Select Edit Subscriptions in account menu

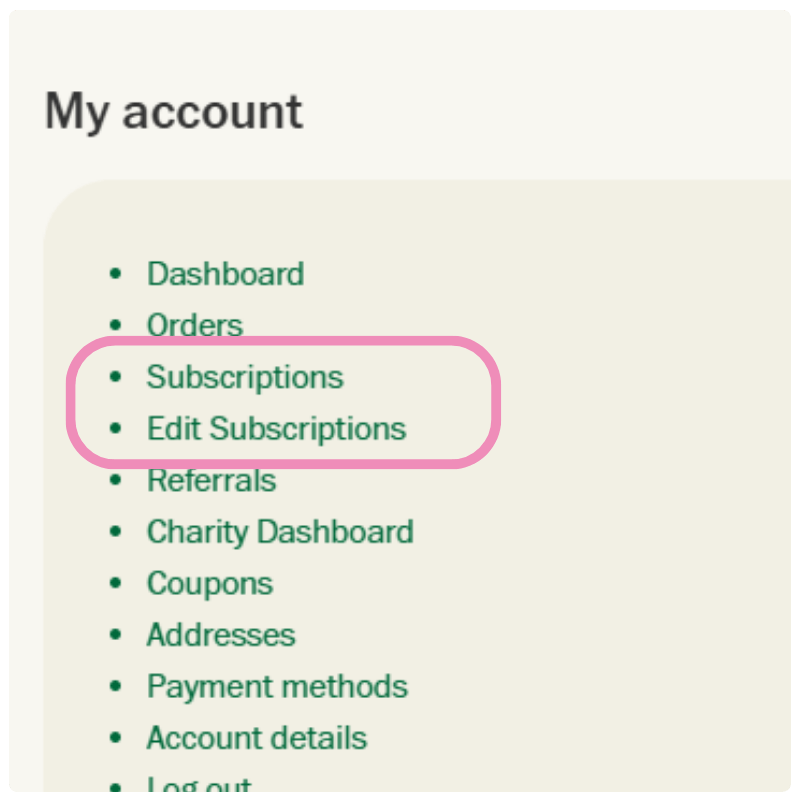[276, 429]
